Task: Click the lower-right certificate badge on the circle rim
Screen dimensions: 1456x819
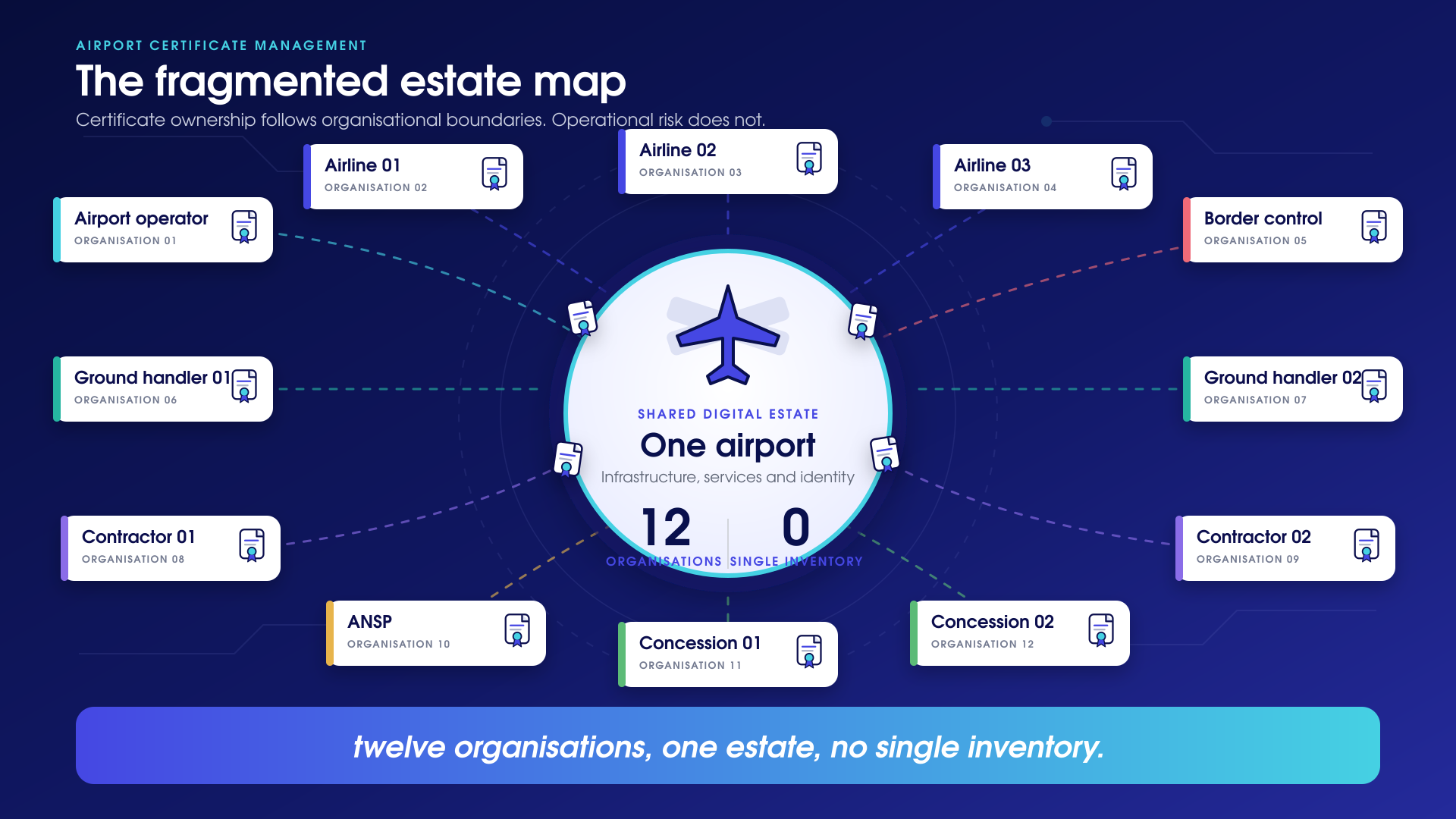Action: [885, 454]
